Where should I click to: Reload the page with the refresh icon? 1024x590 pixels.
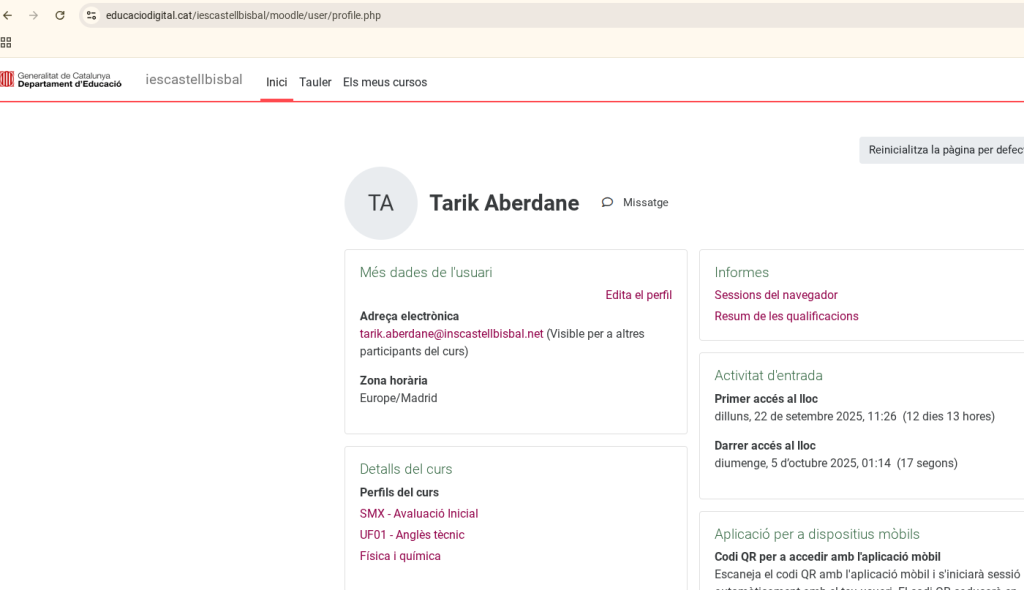point(60,15)
